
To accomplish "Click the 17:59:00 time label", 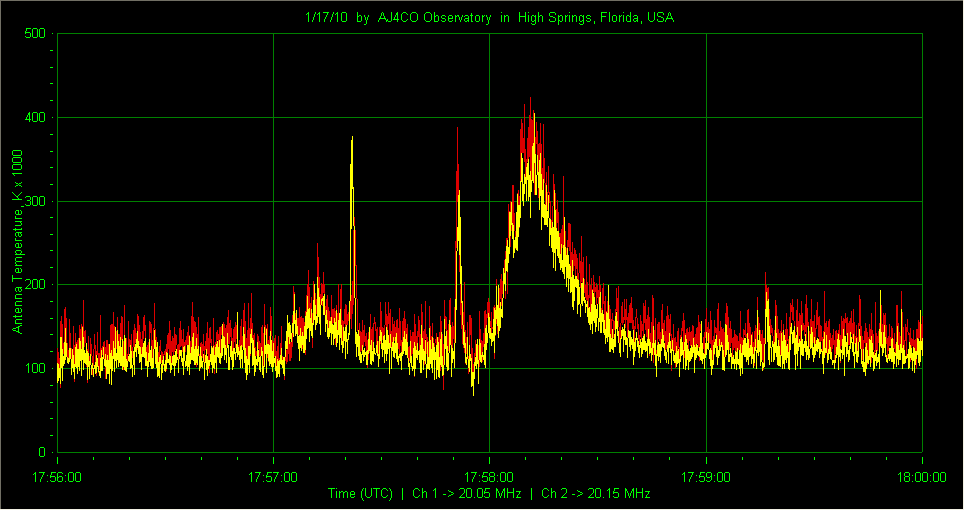I will click(x=706, y=477).
